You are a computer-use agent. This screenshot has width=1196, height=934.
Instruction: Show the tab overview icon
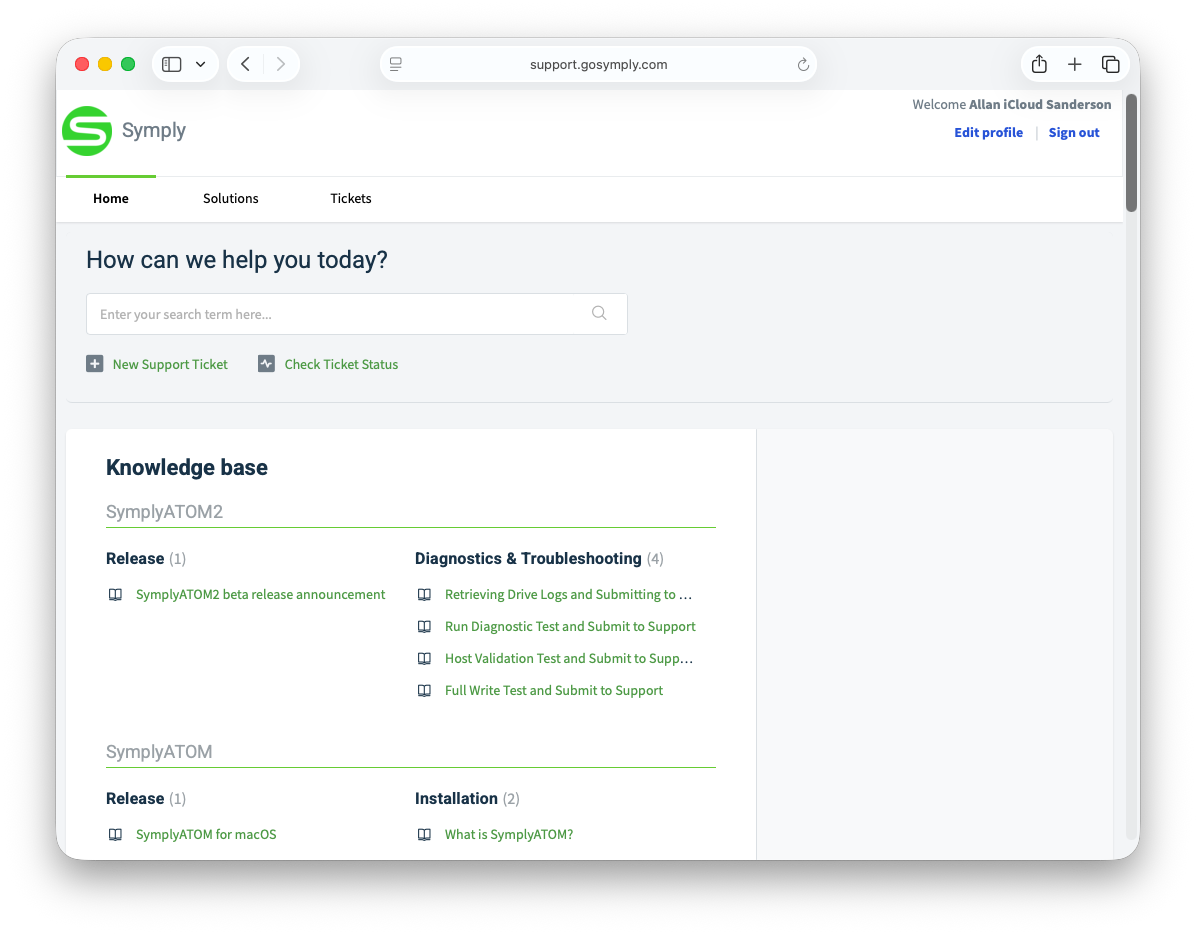[x=1111, y=64]
